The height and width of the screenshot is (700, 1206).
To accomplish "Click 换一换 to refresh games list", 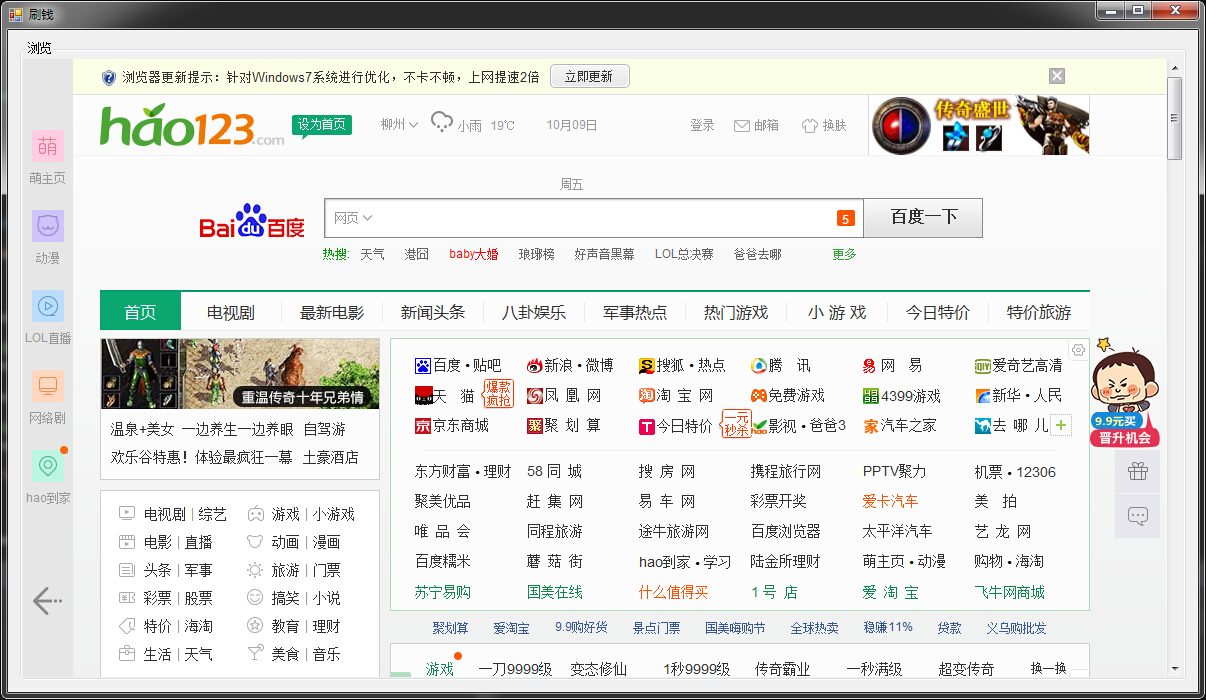I will click(1049, 669).
